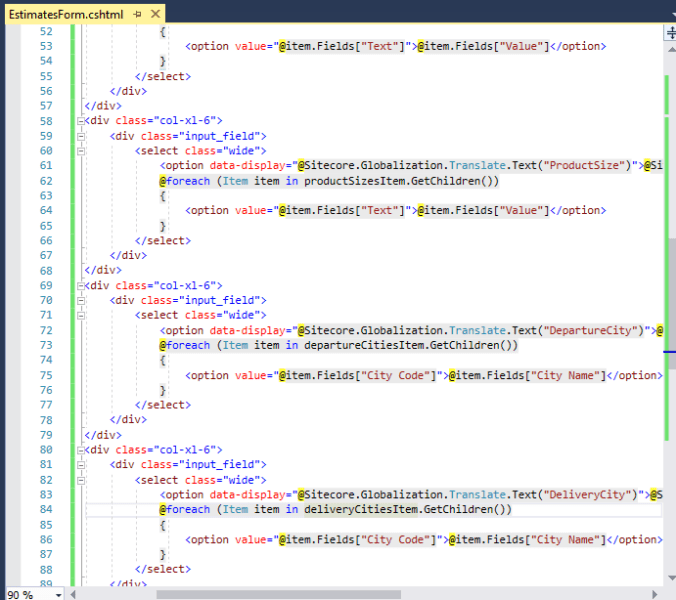Click the vertical scrollbar thumb
This screenshot has height=600, width=676.
(x=669, y=290)
